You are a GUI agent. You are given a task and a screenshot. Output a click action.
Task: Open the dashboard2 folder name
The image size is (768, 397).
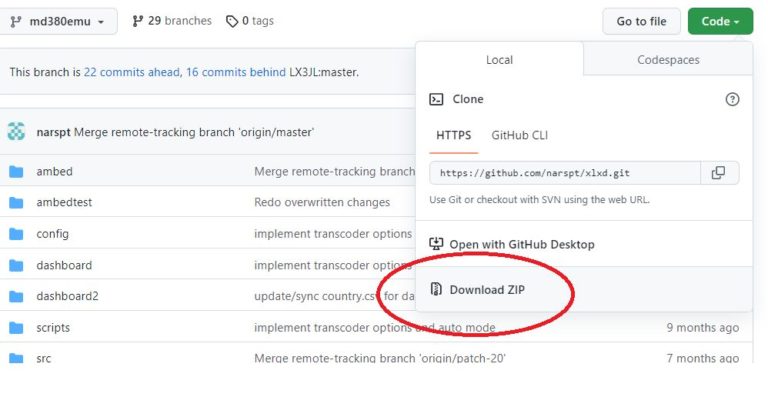coord(67,297)
